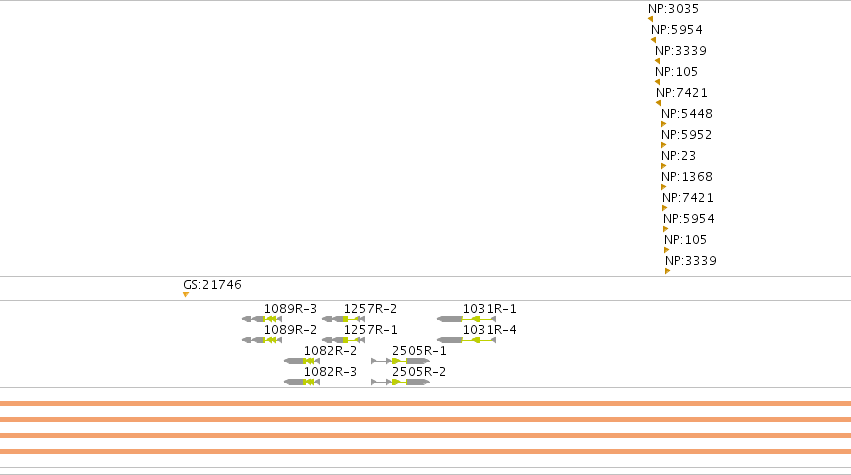
Task: Click the 1031R-1 transcript label
Action: pos(489,309)
